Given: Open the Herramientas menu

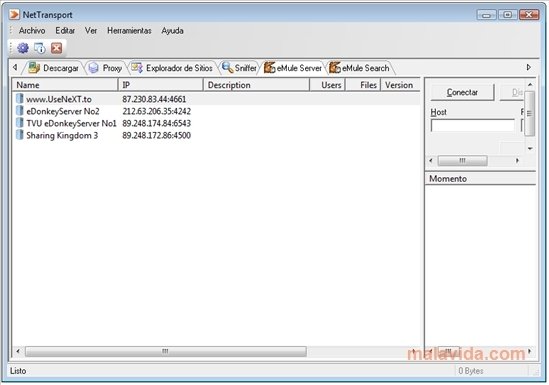Looking at the screenshot, I should 129,31.
